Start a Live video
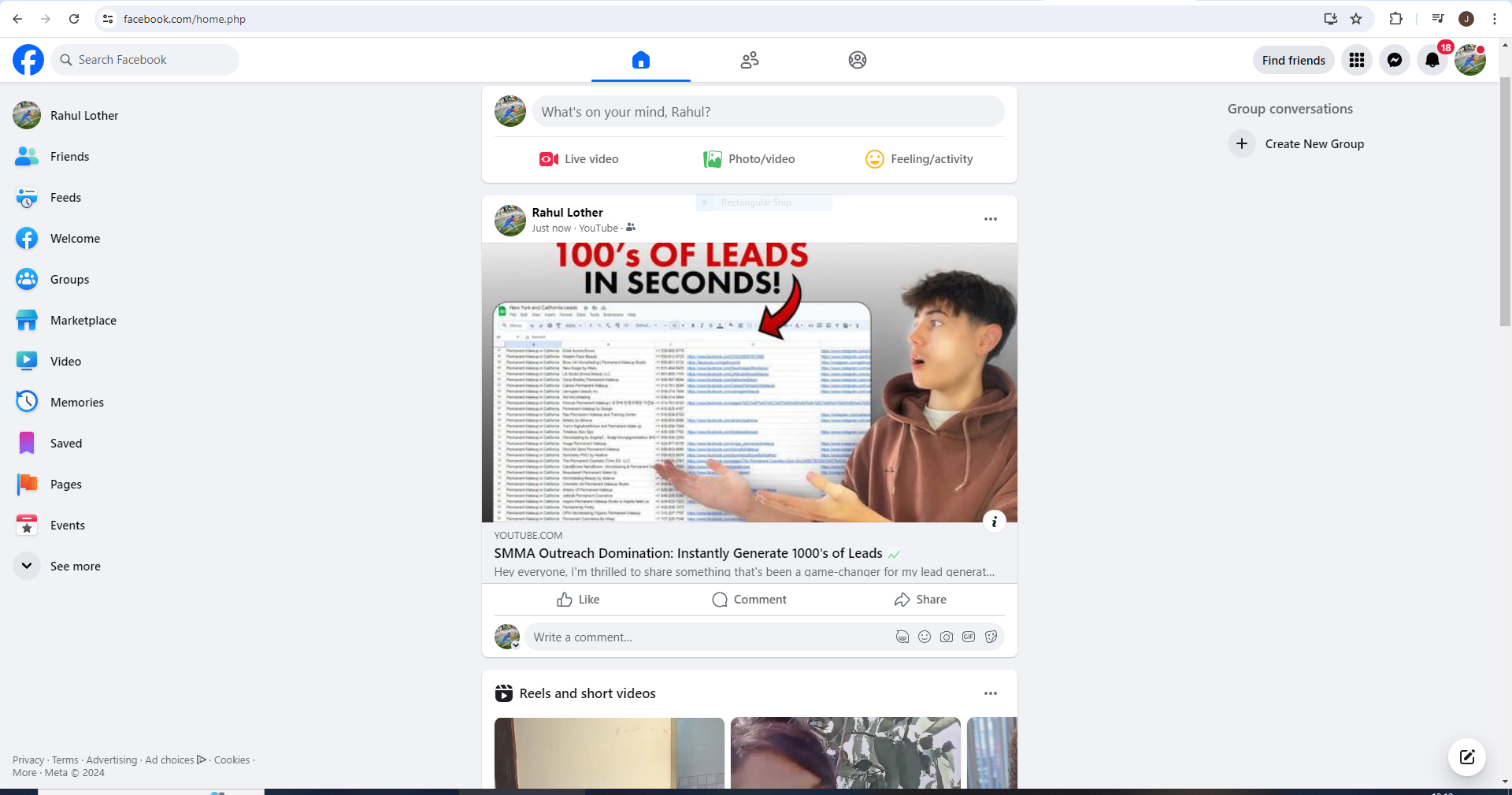The image size is (1512, 795). 579,159
